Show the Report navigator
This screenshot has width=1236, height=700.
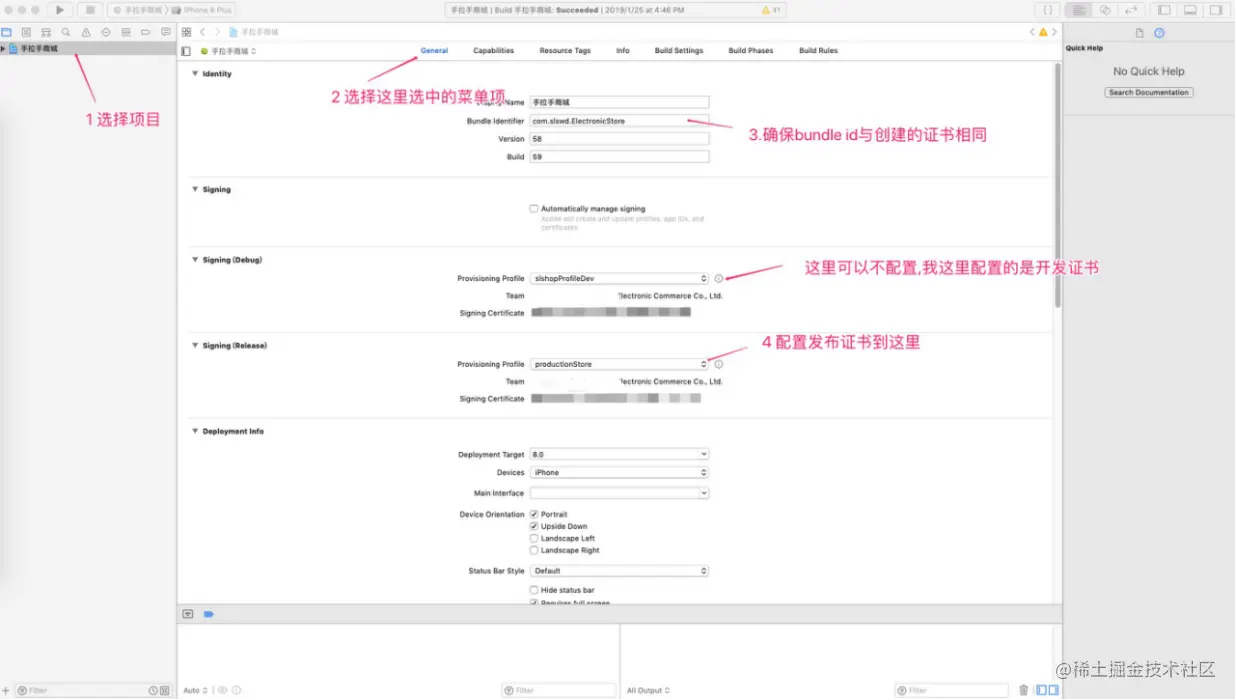point(166,32)
